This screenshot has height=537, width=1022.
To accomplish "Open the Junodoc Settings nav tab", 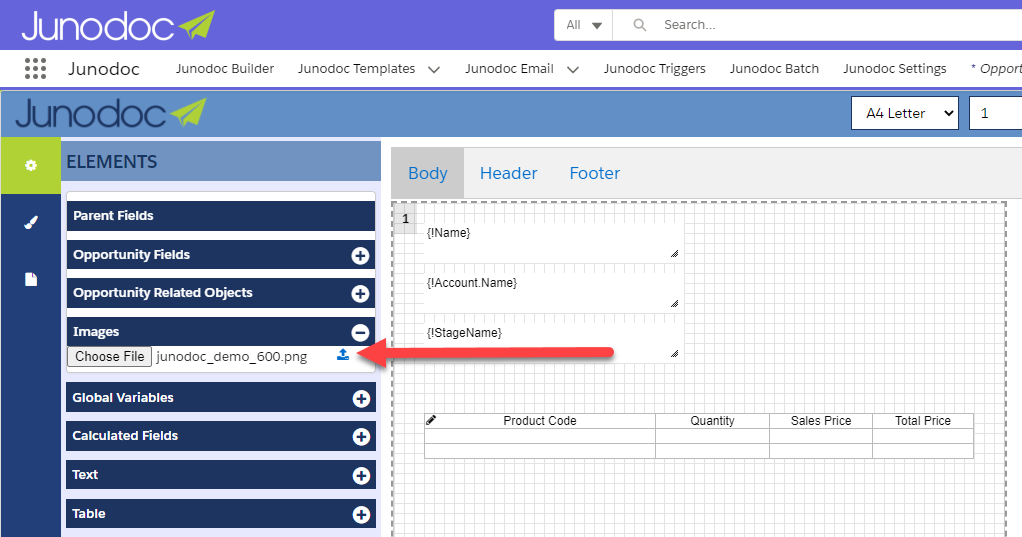I will coord(895,68).
